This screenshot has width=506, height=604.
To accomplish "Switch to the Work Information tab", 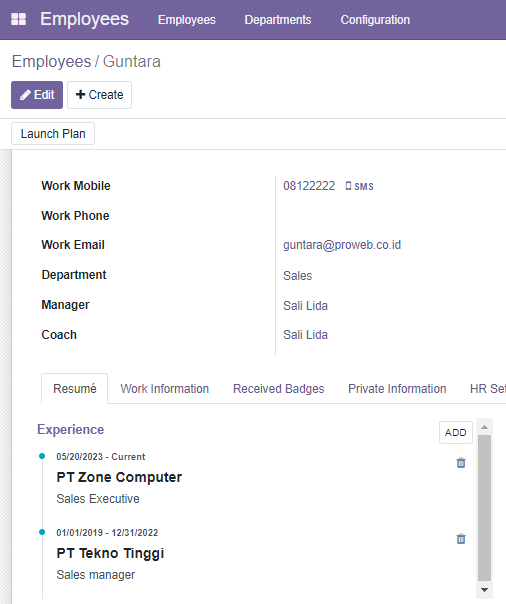I will 164,389.
